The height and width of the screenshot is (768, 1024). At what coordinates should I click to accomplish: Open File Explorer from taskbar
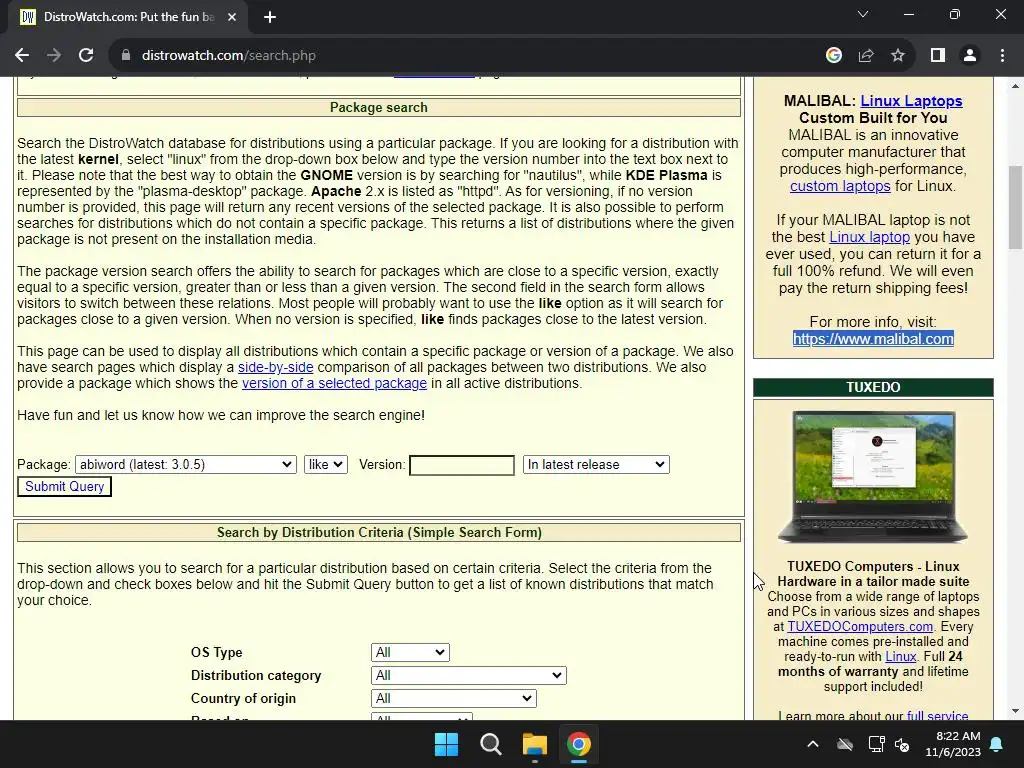[535, 744]
